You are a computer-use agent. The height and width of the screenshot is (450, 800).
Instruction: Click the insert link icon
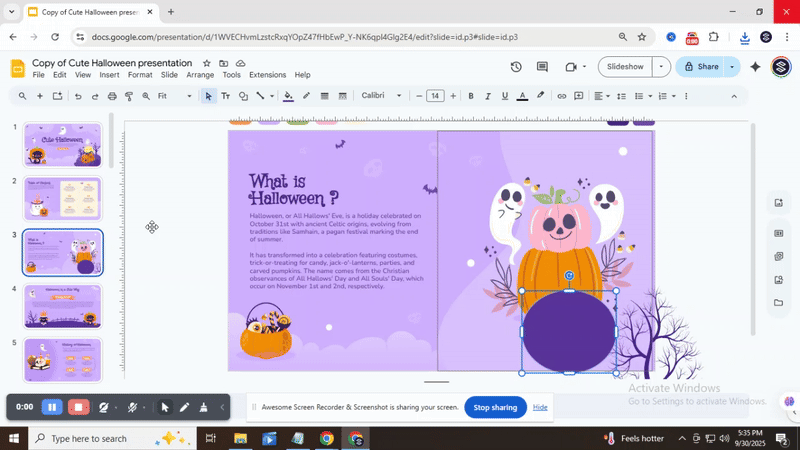pos(562,96)
